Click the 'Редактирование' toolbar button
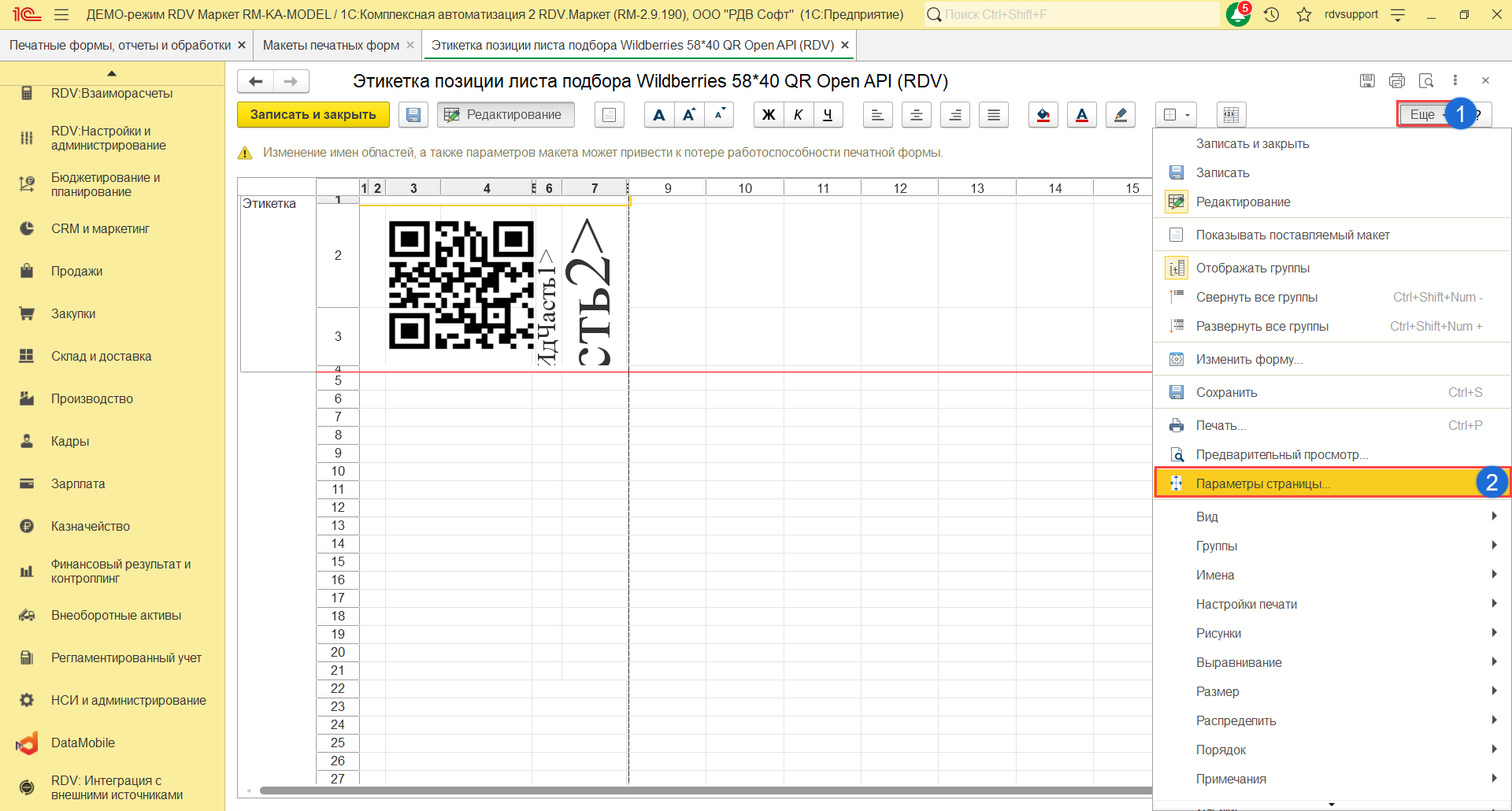This screenshot has width=1512, height=811. coord(506,115)
